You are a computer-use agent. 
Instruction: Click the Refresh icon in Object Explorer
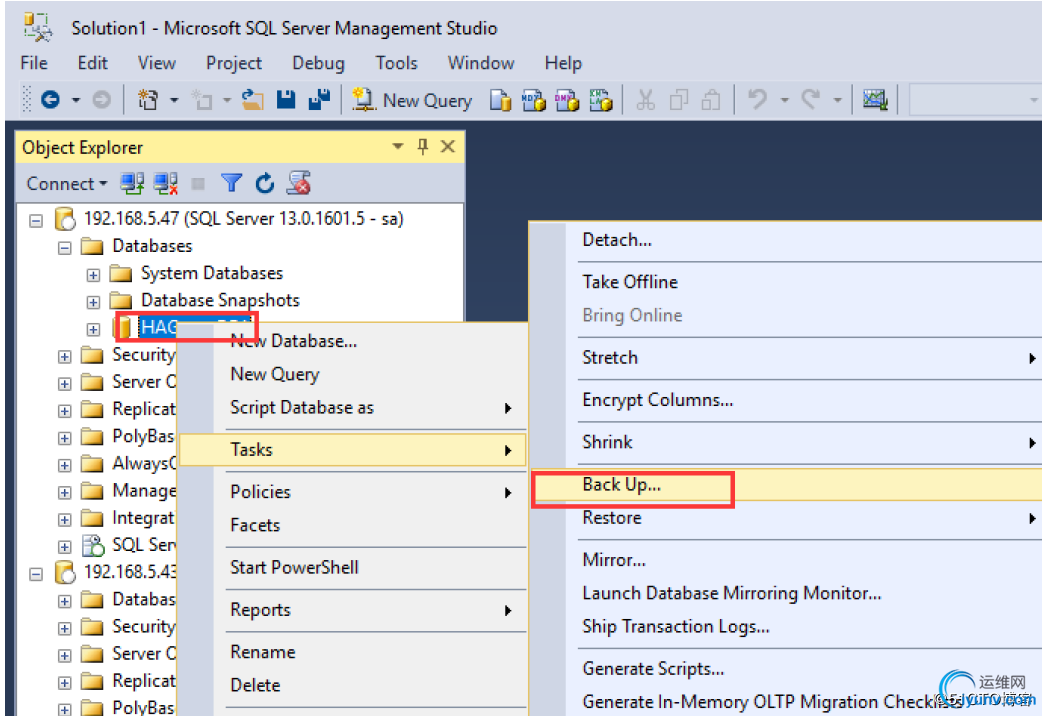click(x=264, y=183)
